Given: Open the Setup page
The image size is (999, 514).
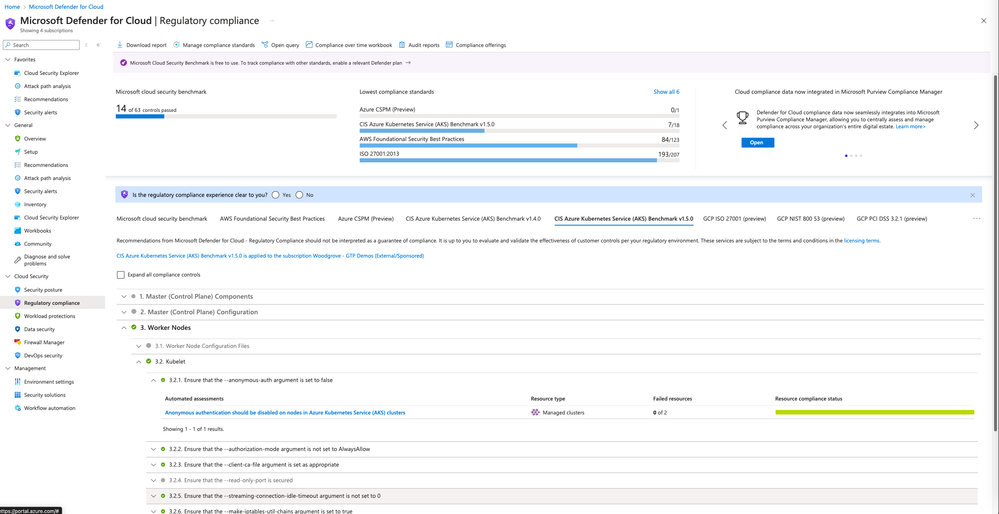Looking at the screenshot, I should pyautogui.click(x=31, y=152).
